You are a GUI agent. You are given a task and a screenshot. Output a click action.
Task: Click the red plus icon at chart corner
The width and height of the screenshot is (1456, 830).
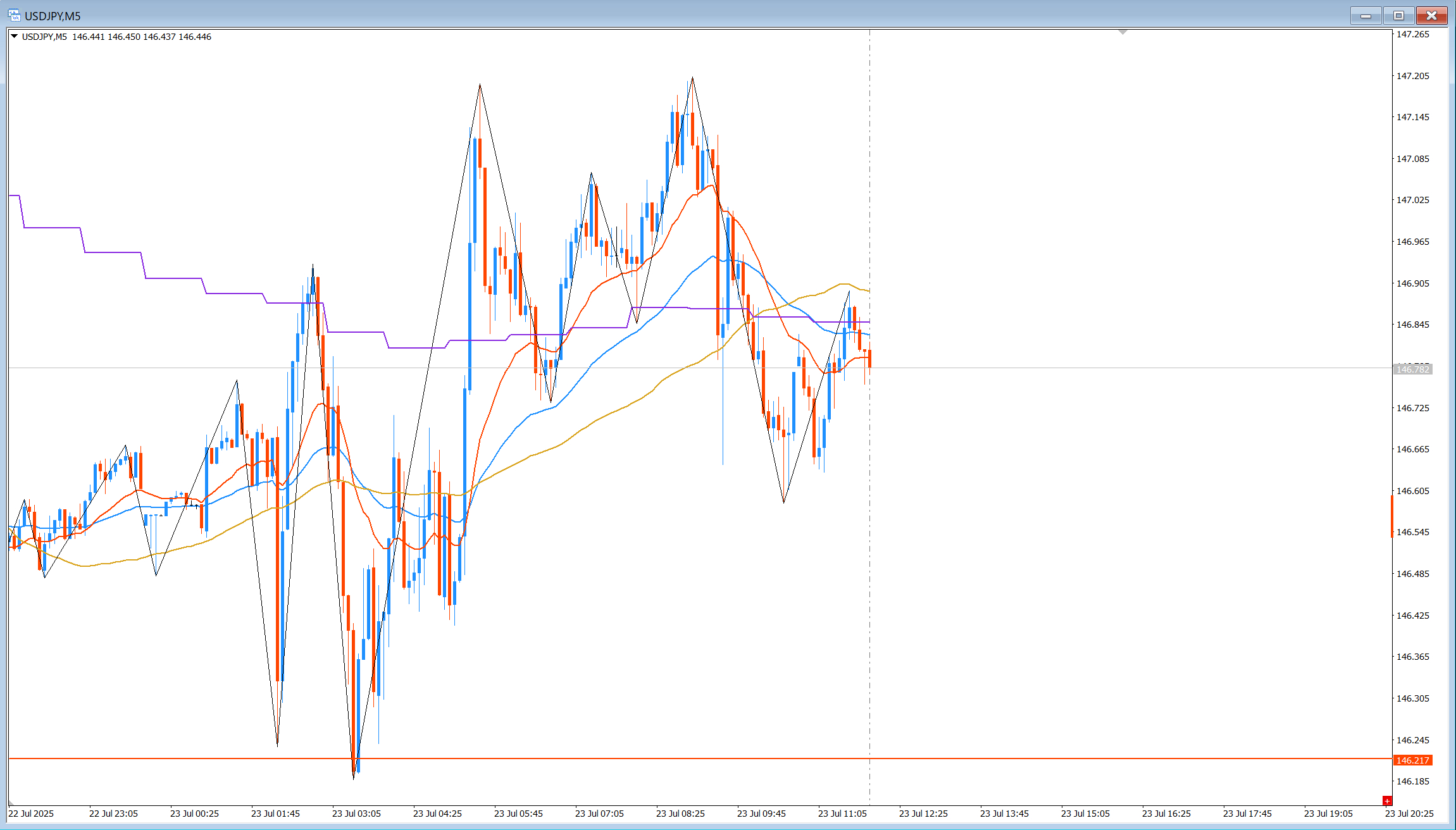click(1386, 801)
